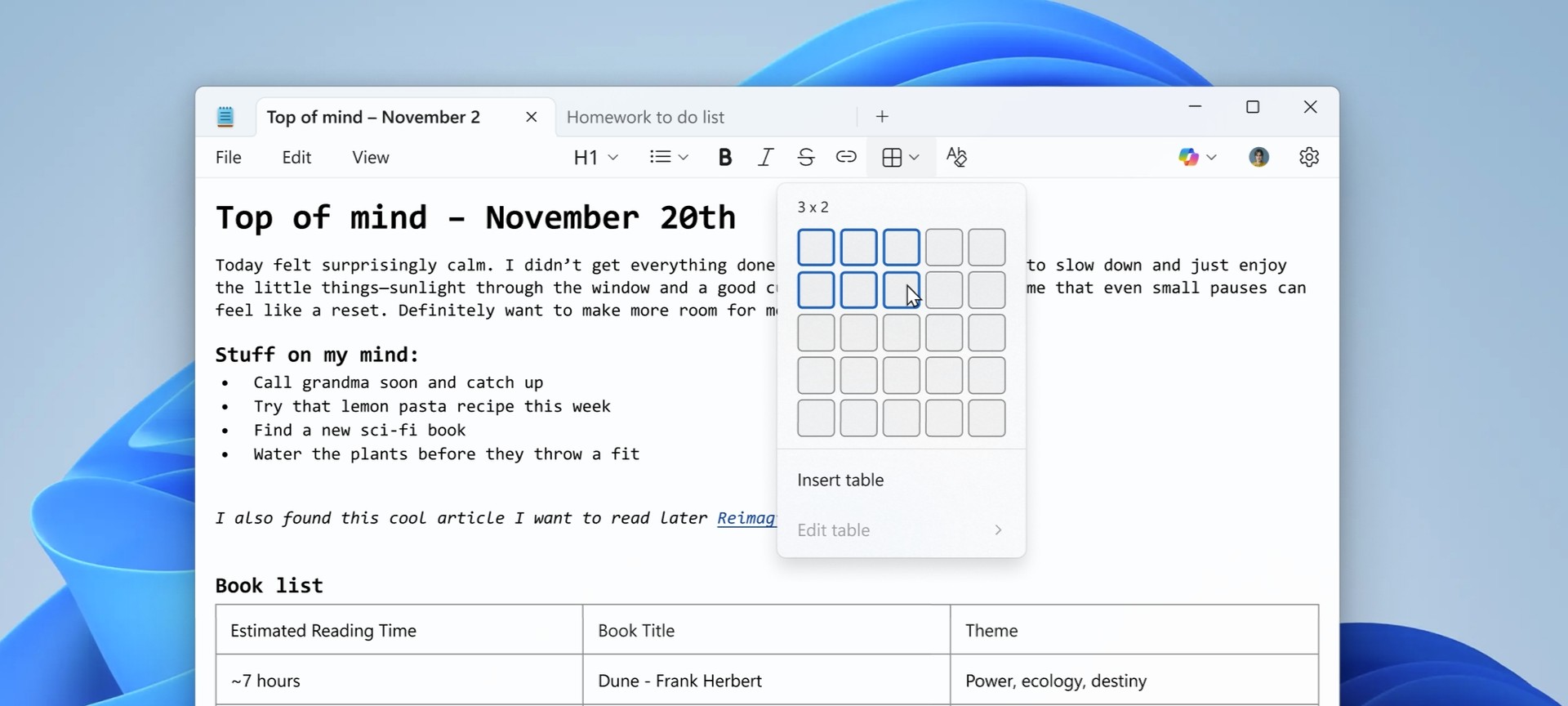
Task: Expand the Edit table submenu chevron
Action: 998,530
